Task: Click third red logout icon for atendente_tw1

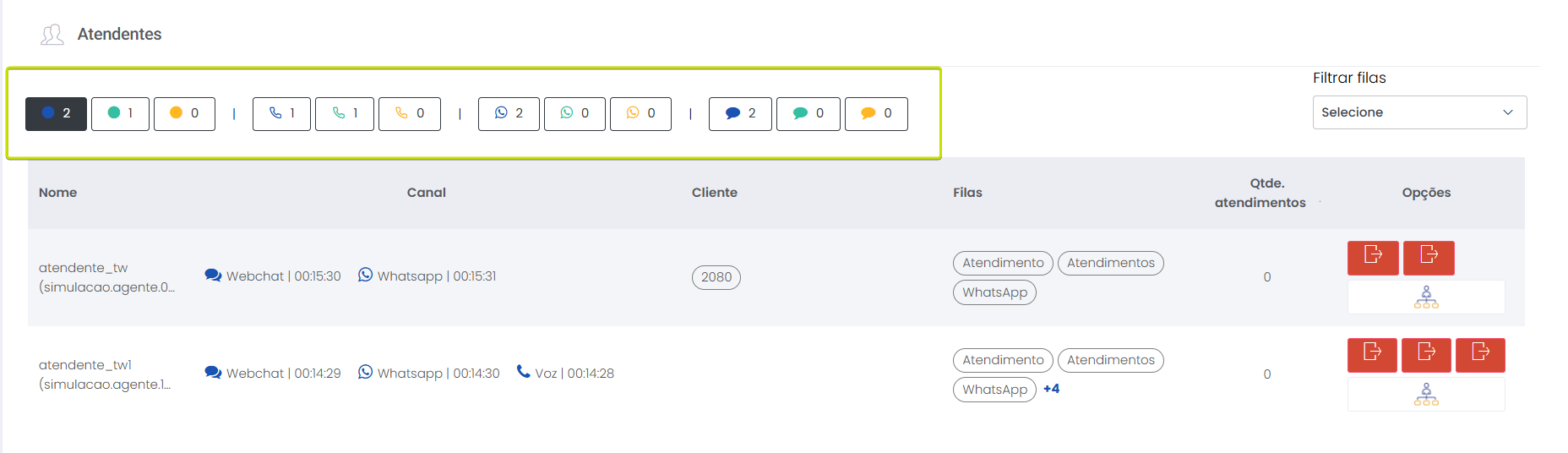Action: [1480, 355]
